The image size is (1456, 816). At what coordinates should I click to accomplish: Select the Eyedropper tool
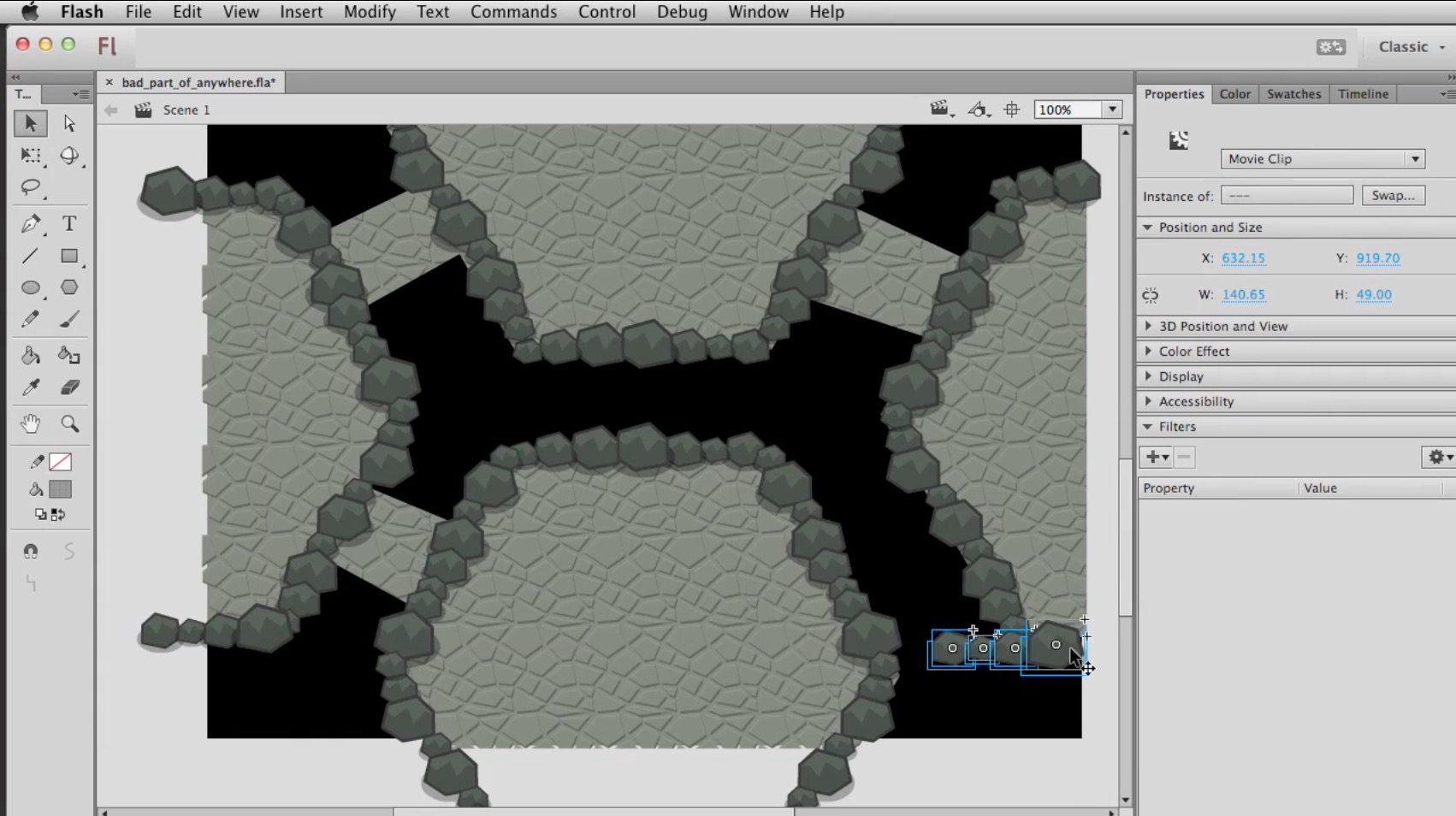pos(30,387)
